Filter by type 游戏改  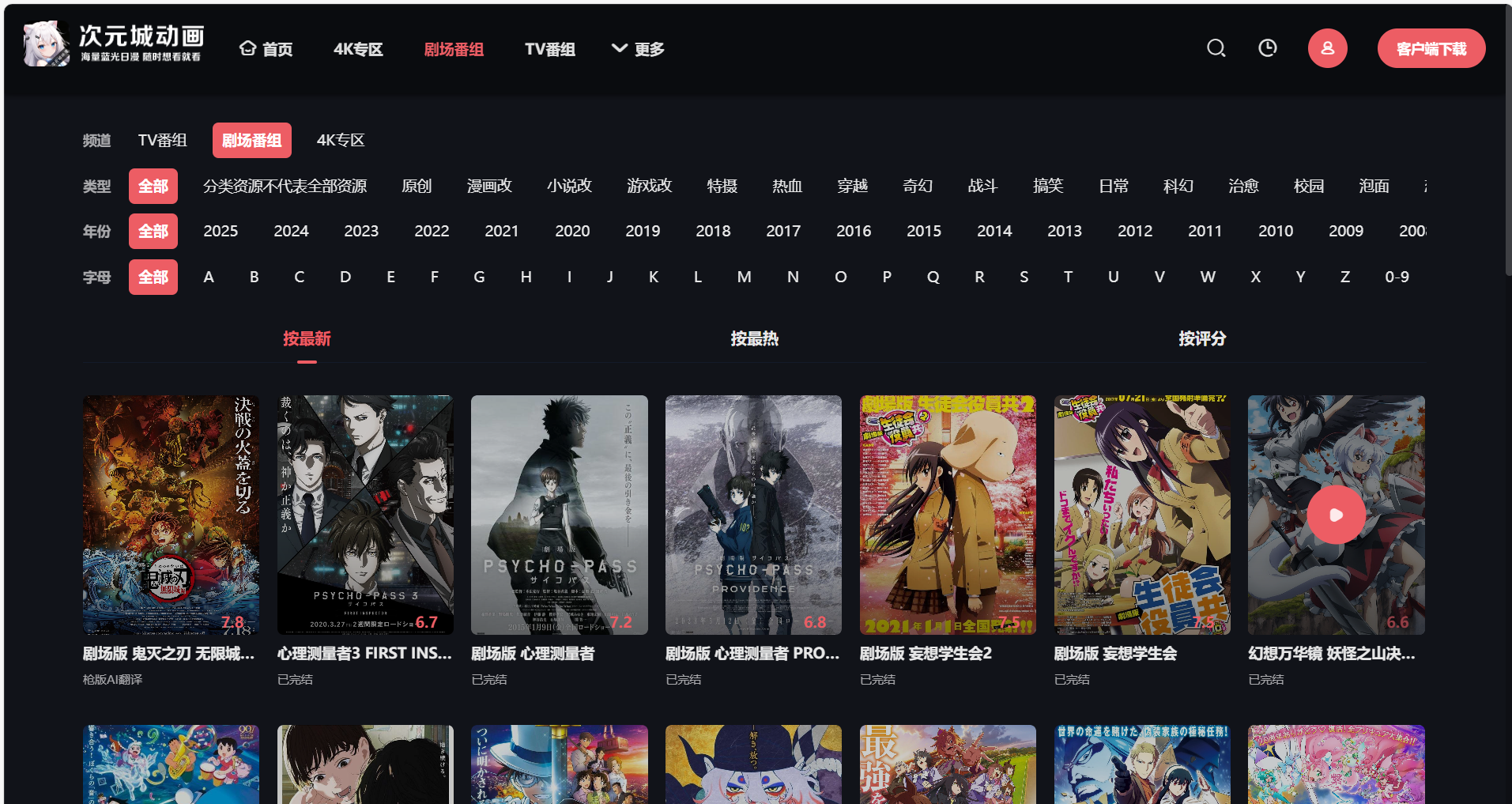(x=650, y=186)
